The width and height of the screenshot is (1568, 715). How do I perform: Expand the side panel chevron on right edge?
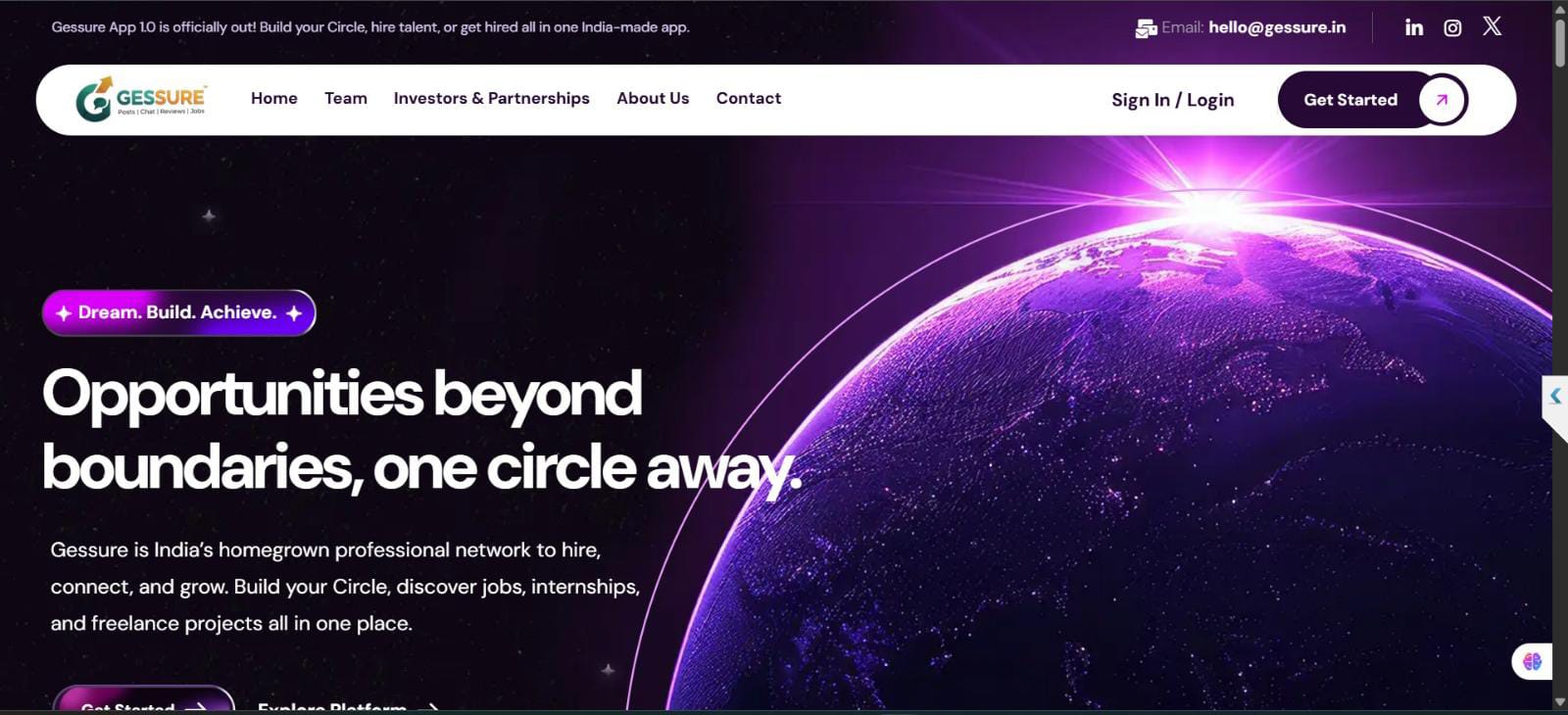coord(1555,396)
